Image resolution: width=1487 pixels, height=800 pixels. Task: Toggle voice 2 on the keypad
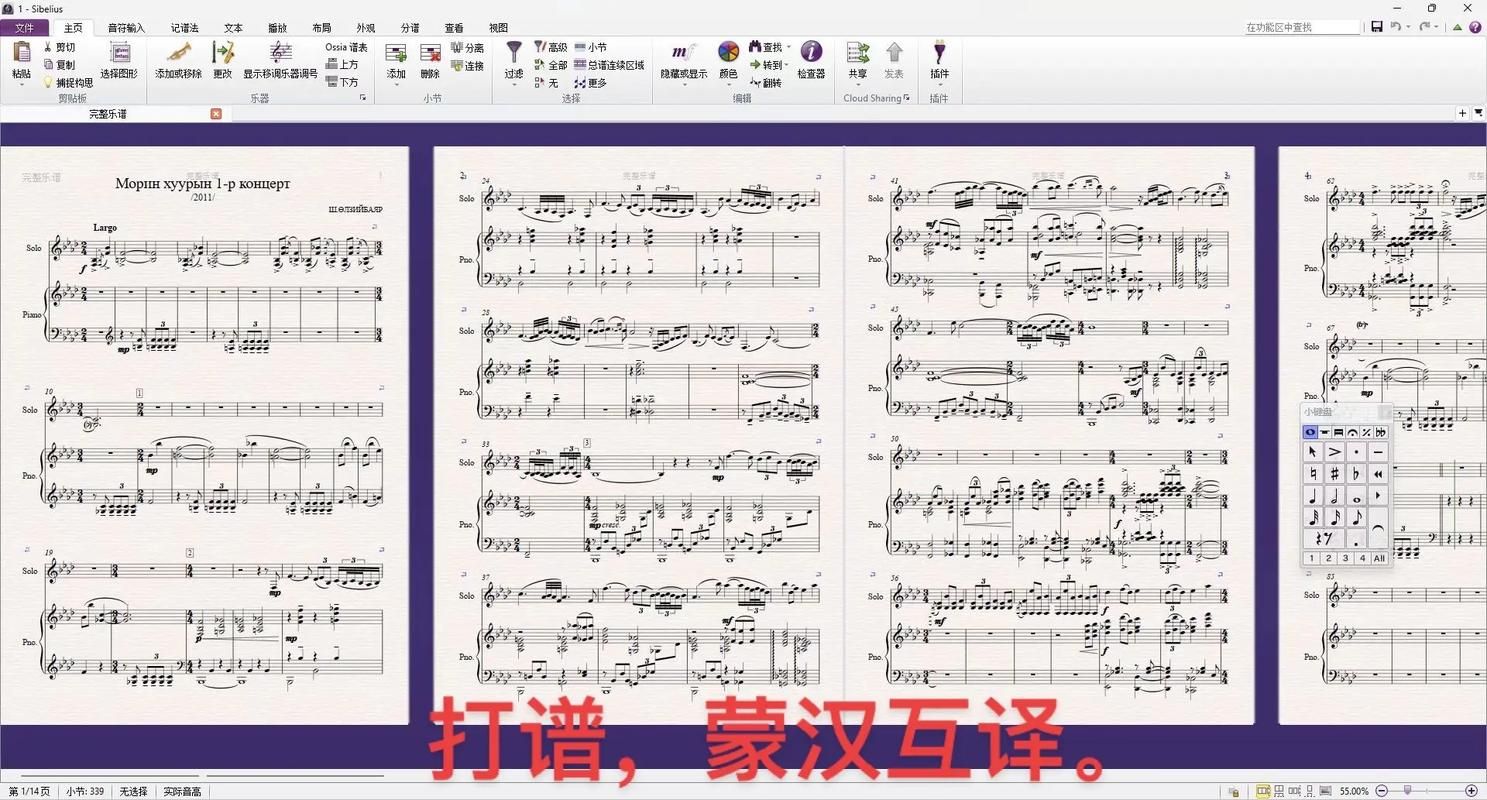1328,558
